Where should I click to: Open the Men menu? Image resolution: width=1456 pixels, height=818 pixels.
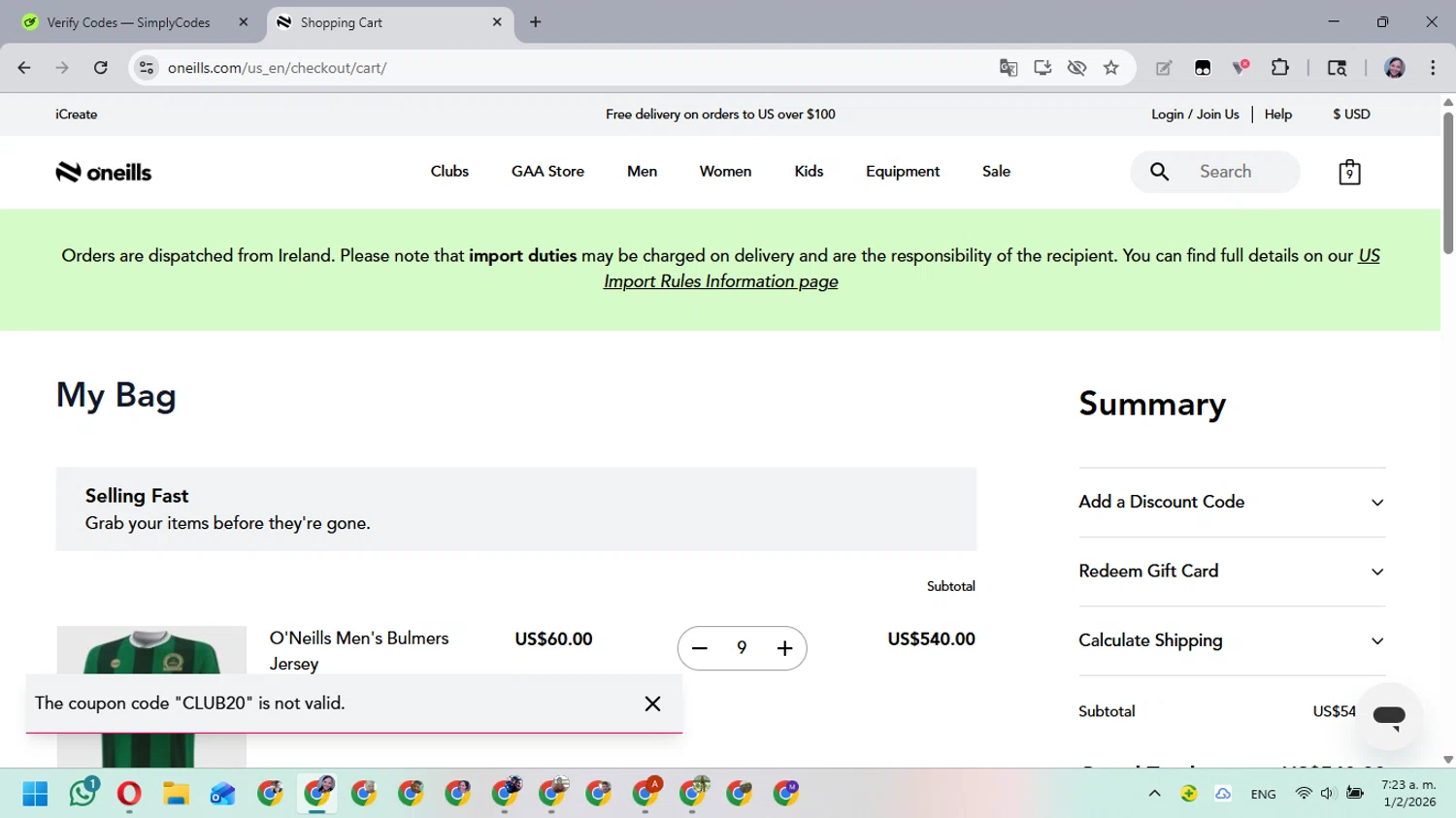(x=642, y=172)
